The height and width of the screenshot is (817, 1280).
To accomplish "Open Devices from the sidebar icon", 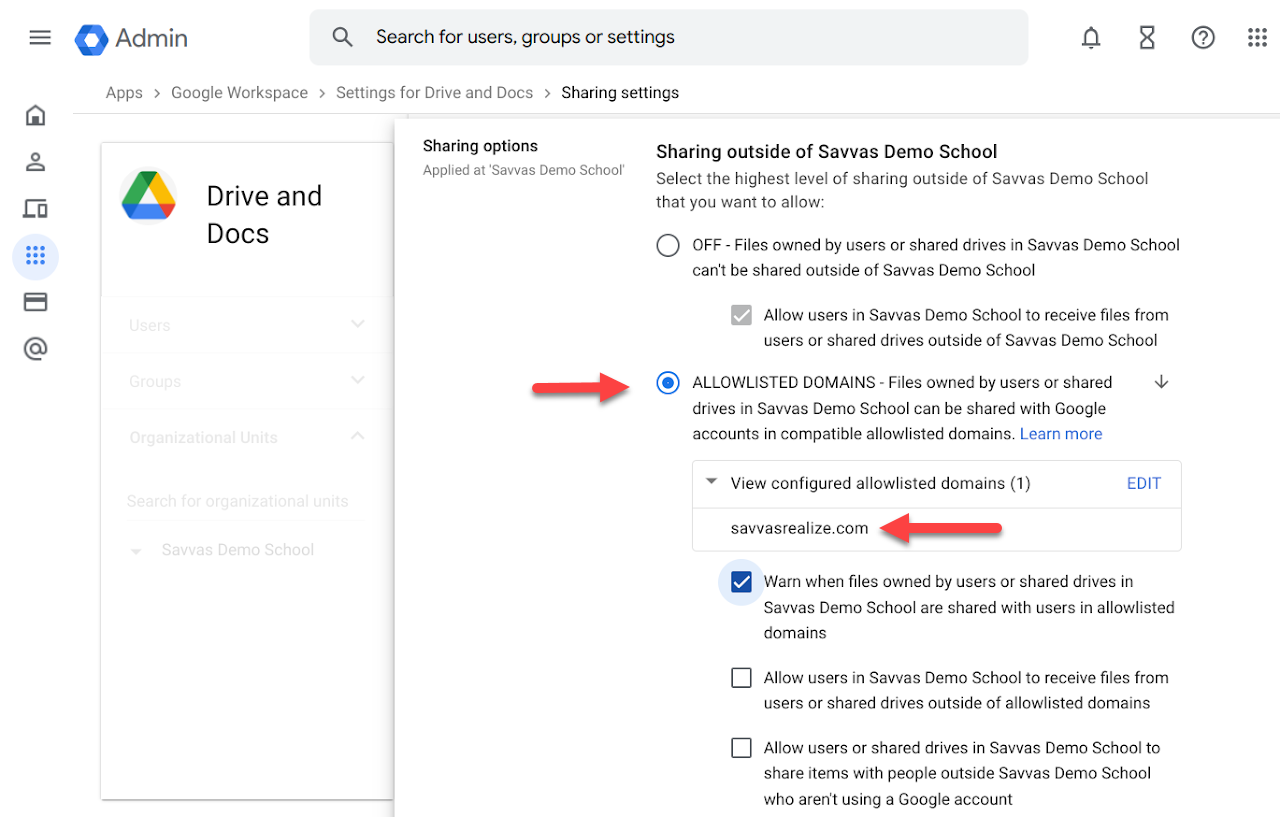I will point(35,208).
